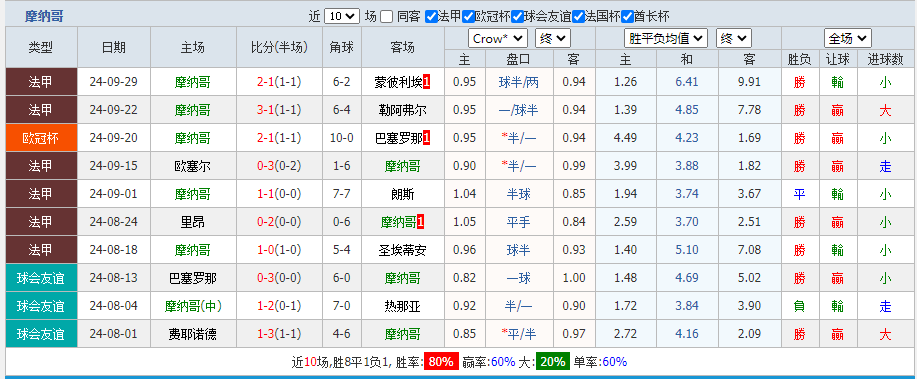Open the Crow* odds company dropdown

(498, 39)
